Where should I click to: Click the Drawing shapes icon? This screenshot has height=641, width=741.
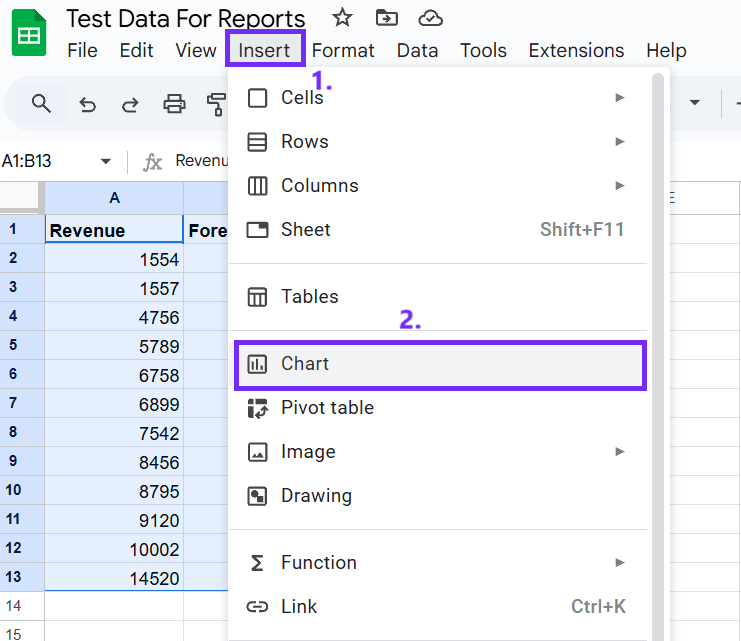click(x=258, y=496)
